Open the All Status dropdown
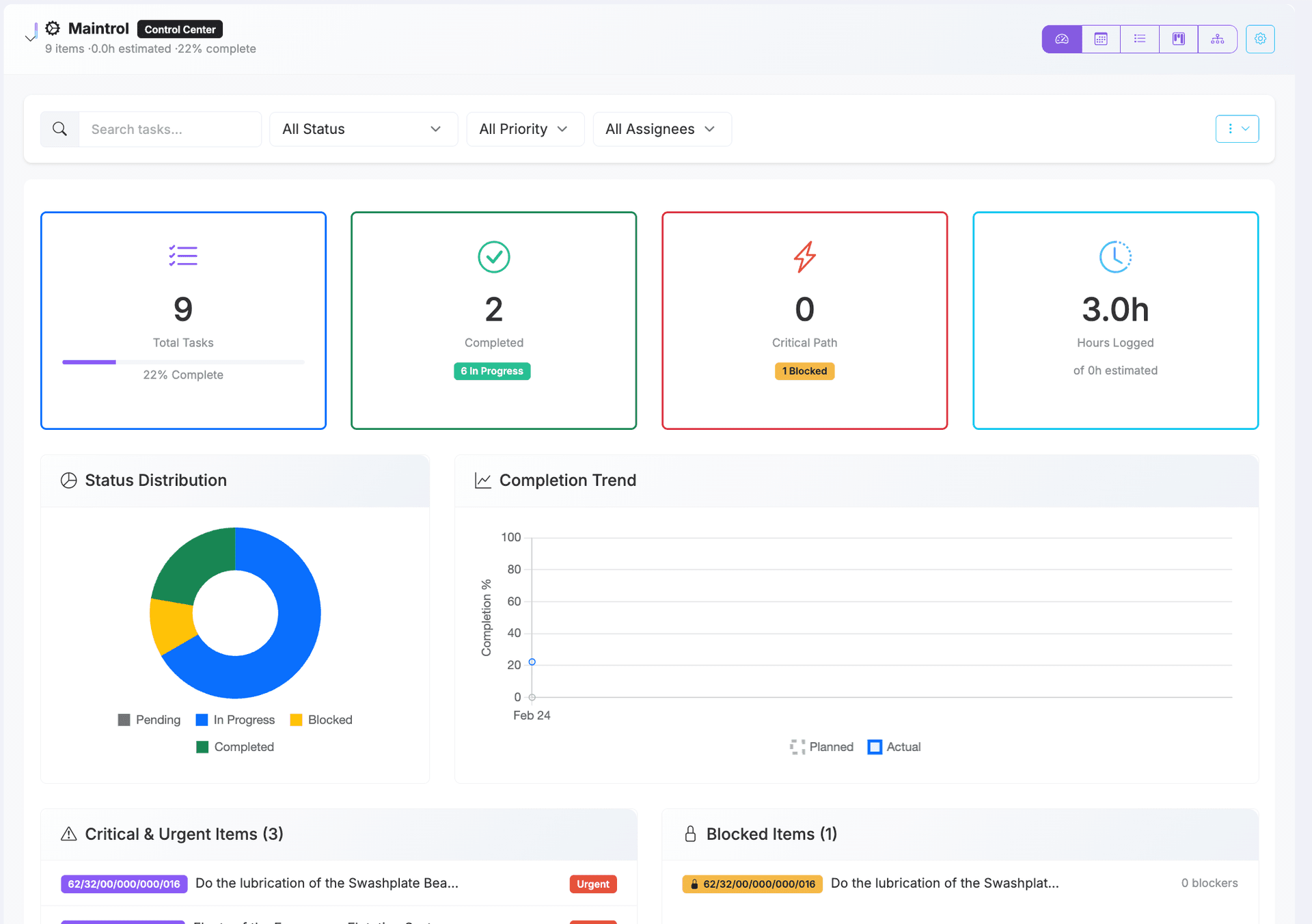 click(363, 129)
